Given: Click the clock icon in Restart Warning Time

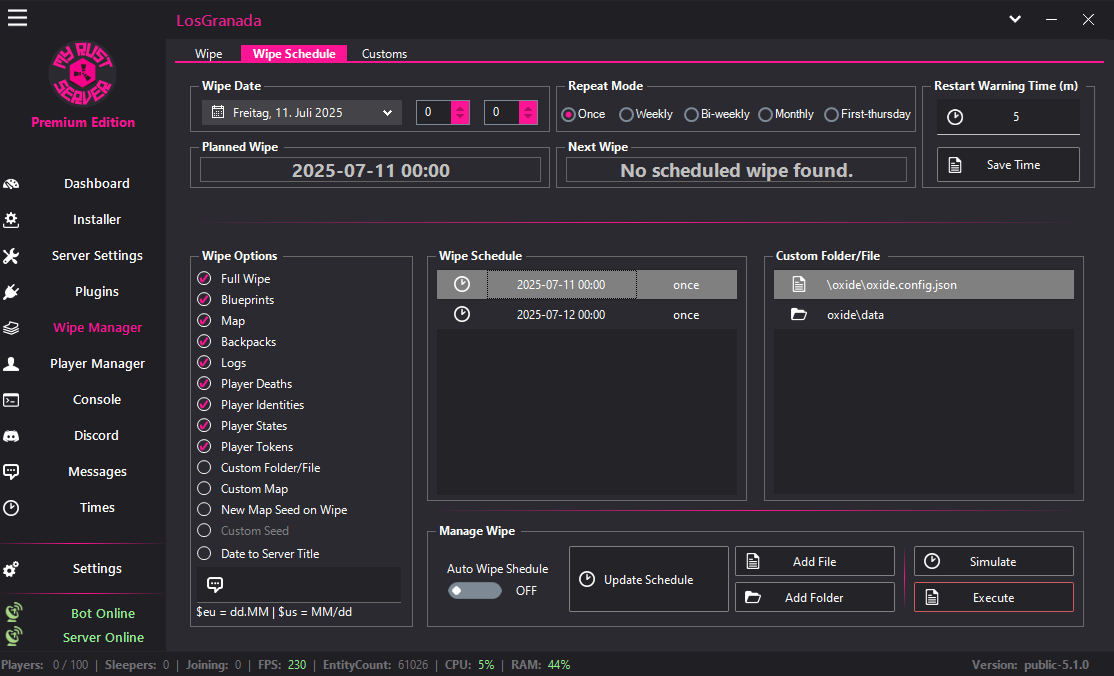Looking at the screenshot, I should pyautogui.click(x=955, y=117).
